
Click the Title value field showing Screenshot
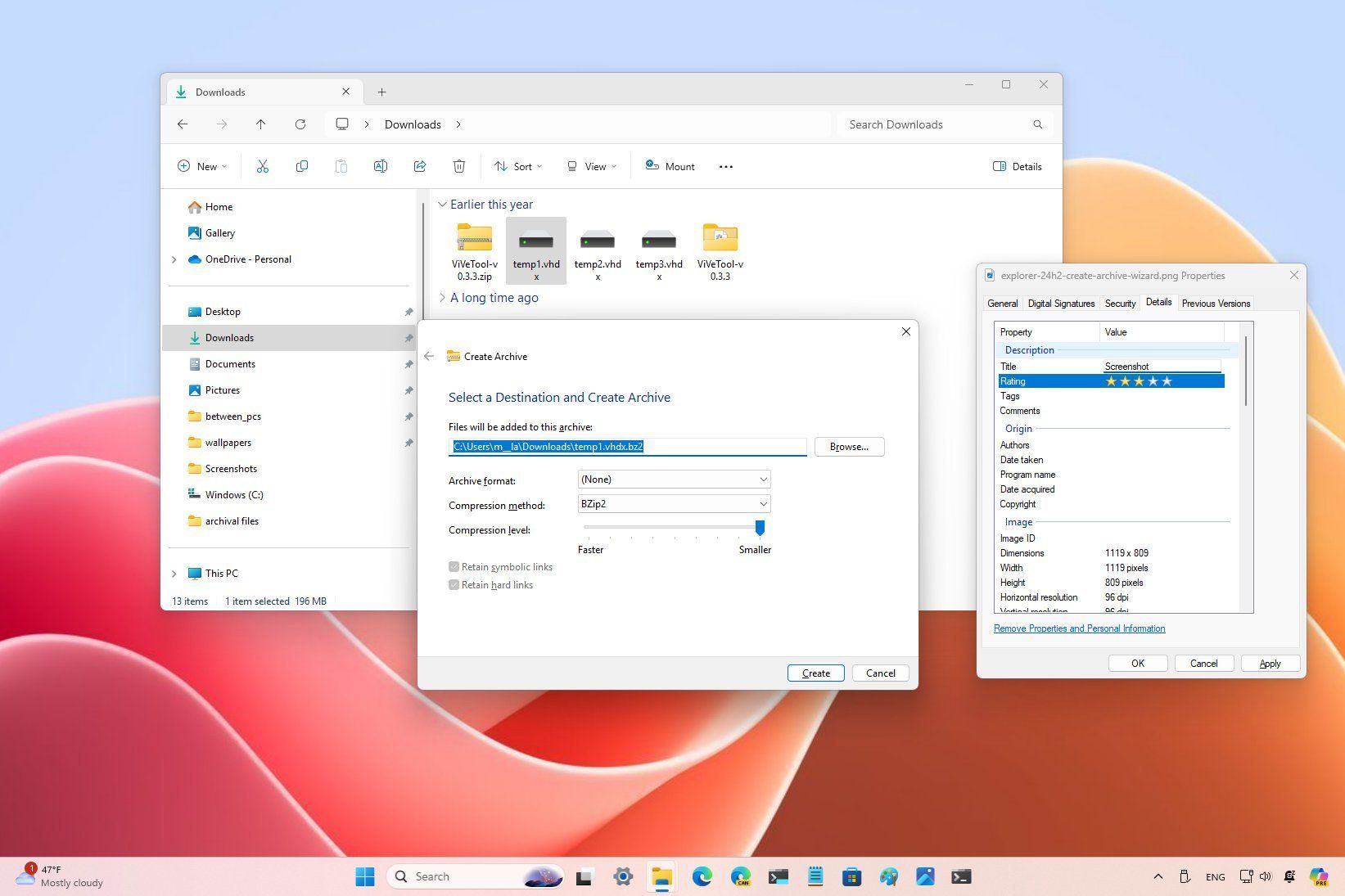[x=1162, y=366]
